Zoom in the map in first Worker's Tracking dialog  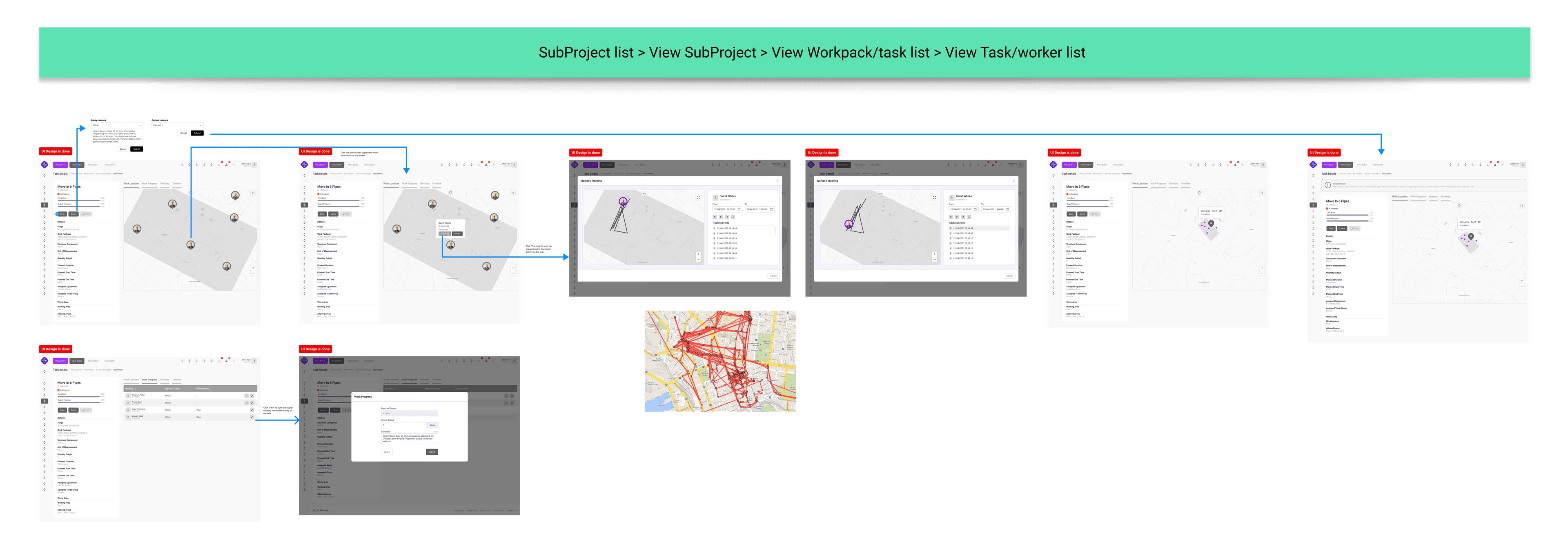pos(699,254)
